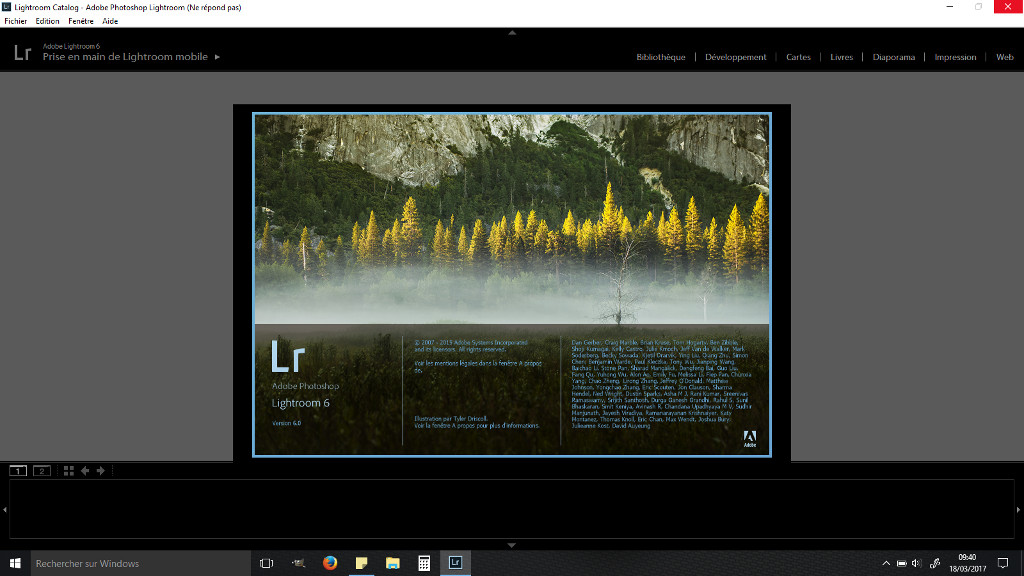Click the pen workspace tray icon
This screenshot has height=576, width=1024.
[x=935, y=563]
